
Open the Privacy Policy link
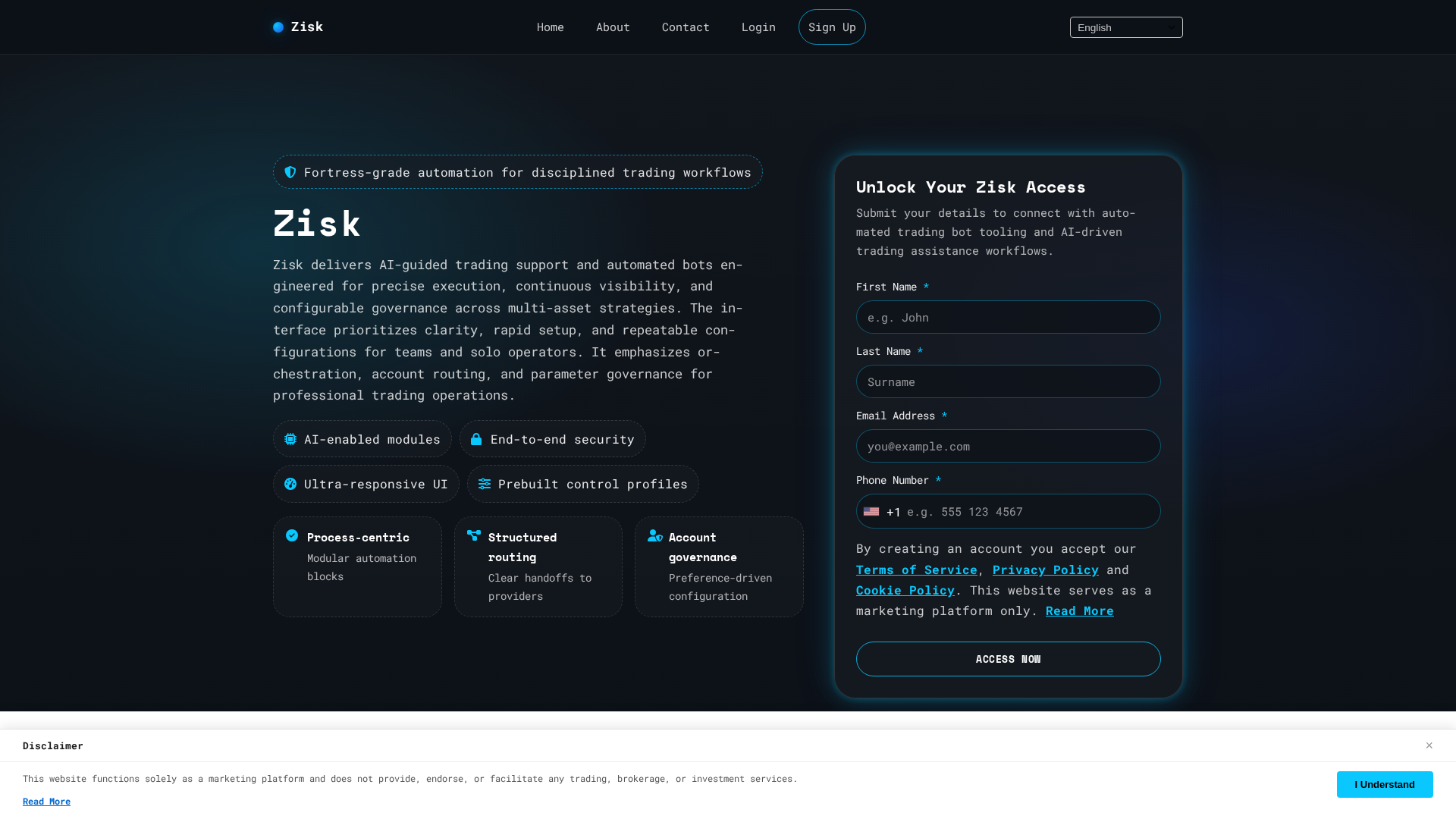coord(1045,570)
